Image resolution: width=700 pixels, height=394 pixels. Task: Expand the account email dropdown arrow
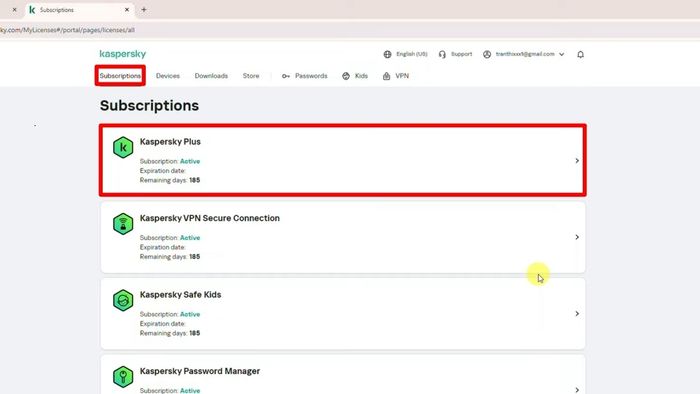pyautogui.click(x=562, y=54)
